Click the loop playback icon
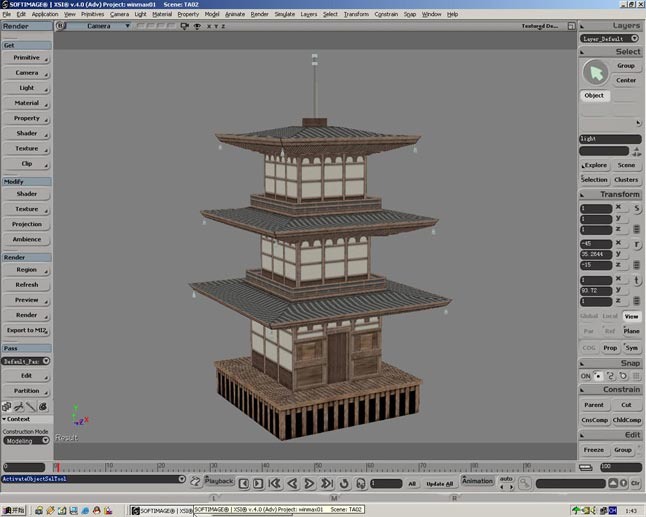The width and height of the screenshot is (646, 517). tap(344, 483)
